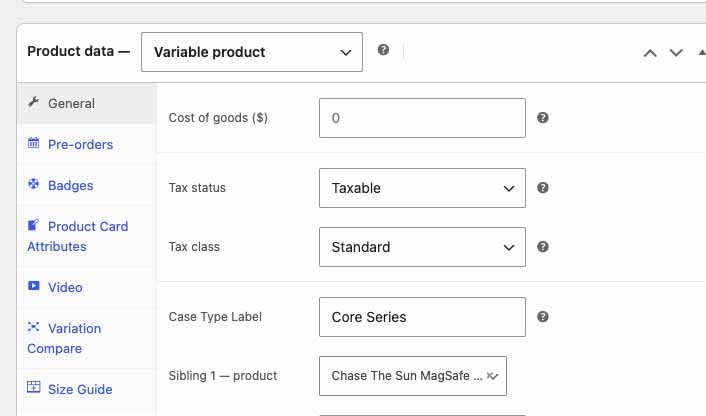Click the 'Case Type Label' label
Image resolution: width=706 pixels, height=416 pixels.
[215, 317]
